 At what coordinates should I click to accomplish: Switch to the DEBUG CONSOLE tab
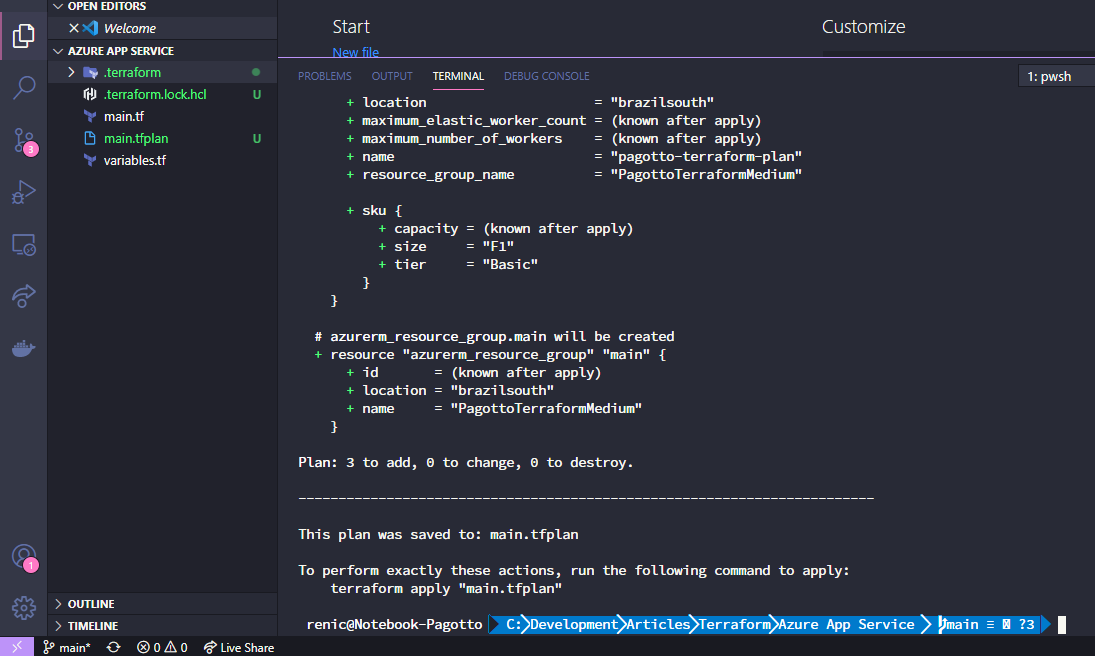(x=547, y=76)
